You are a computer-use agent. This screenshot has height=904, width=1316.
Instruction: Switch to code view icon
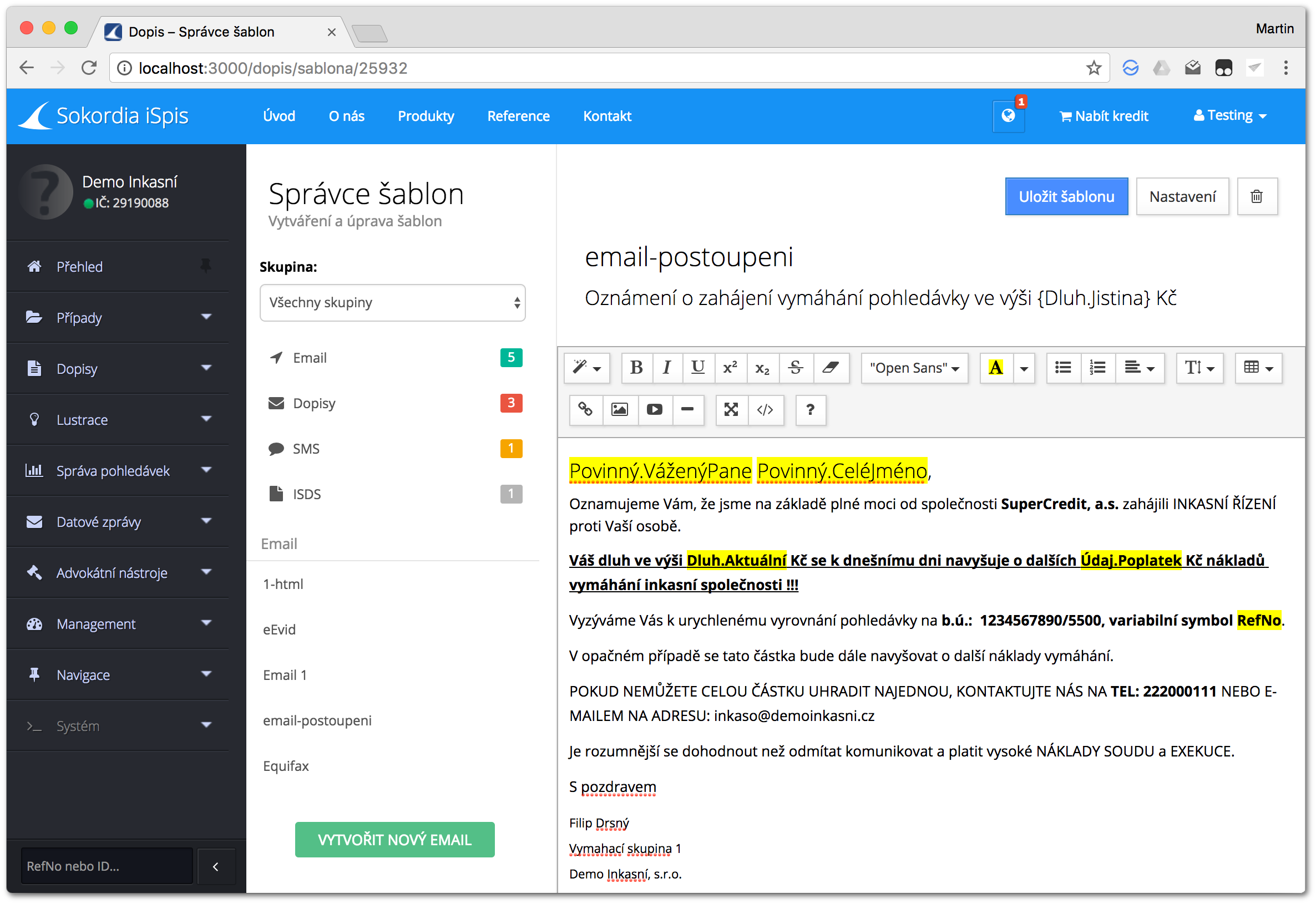click(765, 409)
